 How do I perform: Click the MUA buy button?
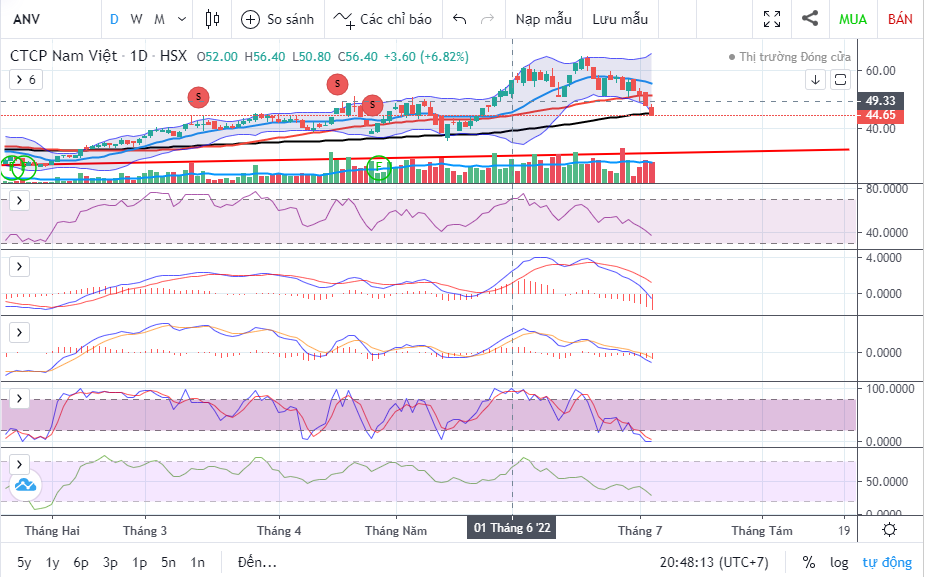[853, 19]
